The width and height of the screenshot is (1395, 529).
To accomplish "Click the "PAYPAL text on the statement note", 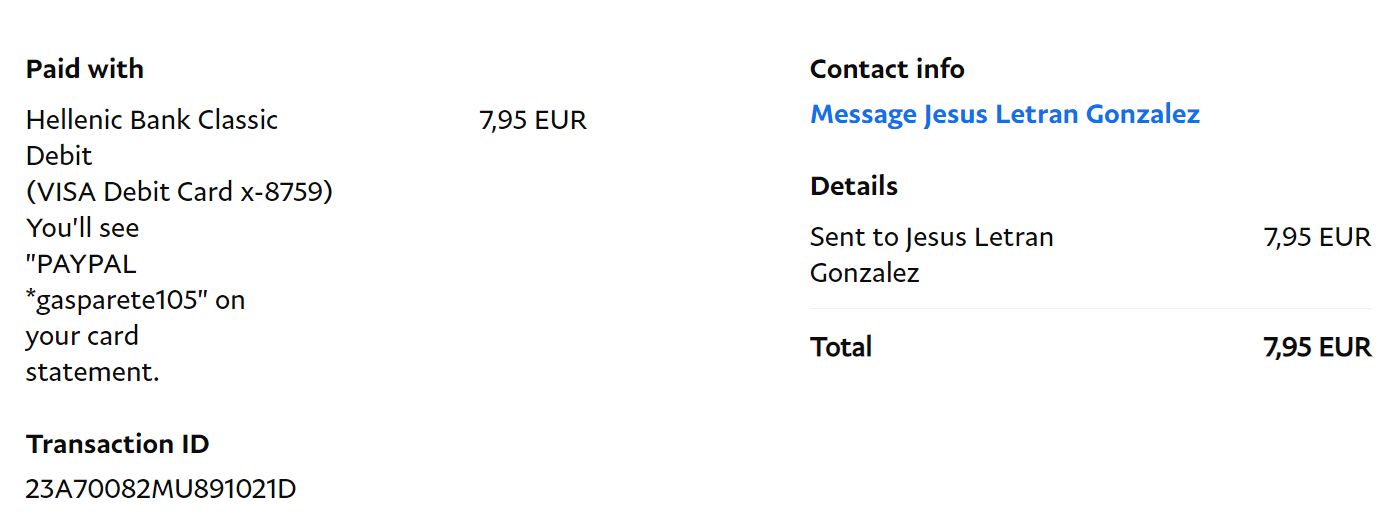I will [x=81, y=264].
